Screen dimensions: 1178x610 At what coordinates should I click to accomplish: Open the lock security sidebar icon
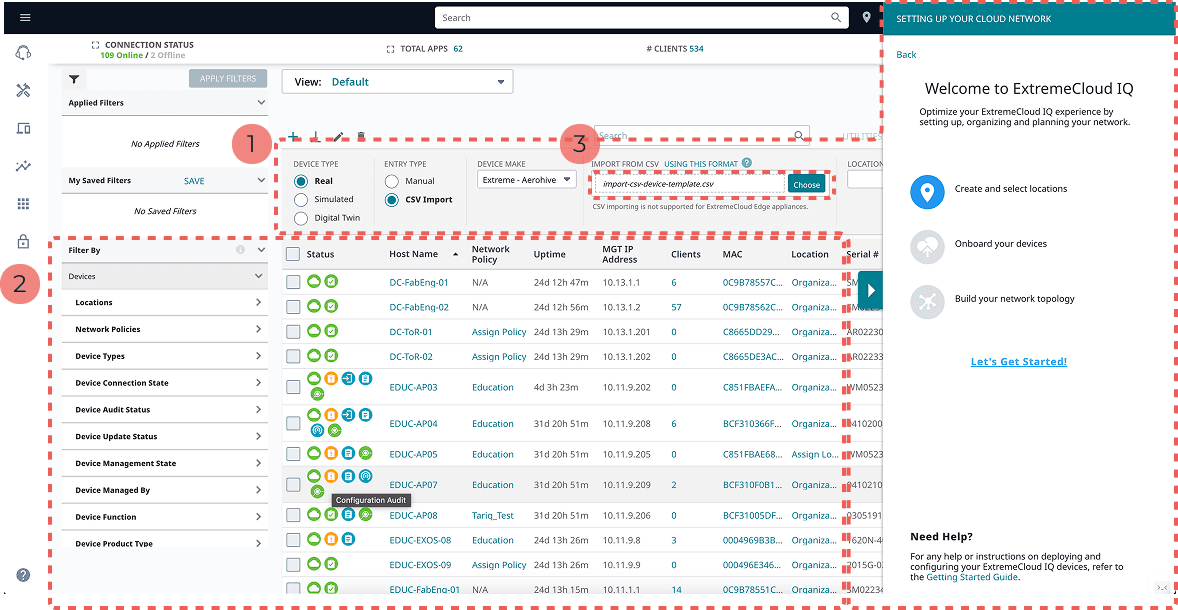(23, 241)
